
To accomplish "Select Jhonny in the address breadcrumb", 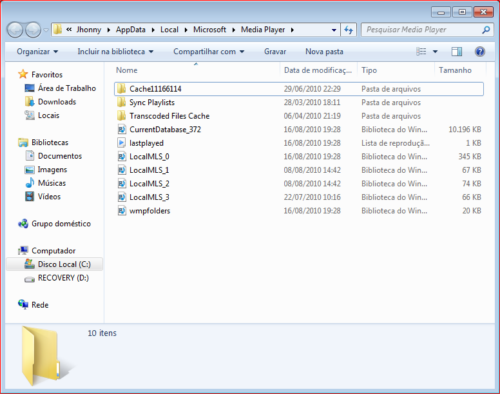I will point(89,30).
